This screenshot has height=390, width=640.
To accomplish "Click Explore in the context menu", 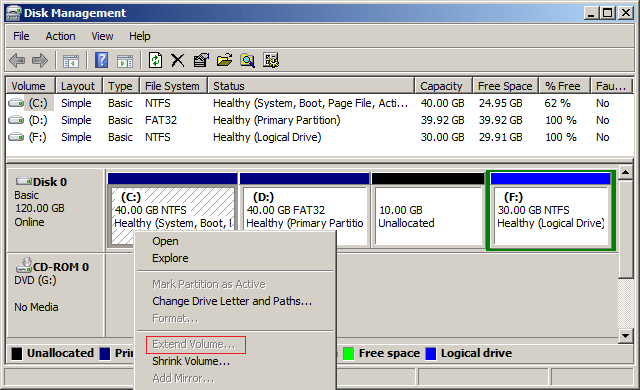I will click(170, 258).
